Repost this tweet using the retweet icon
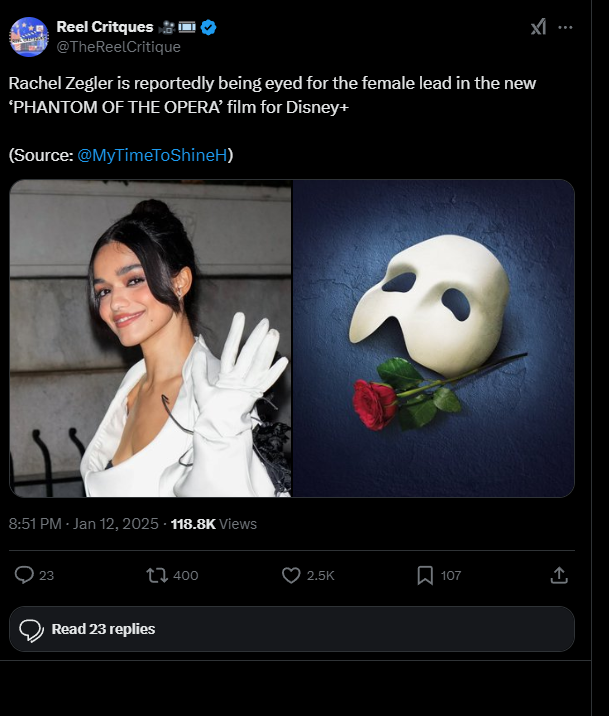Image resolution: width=609 pixels, height=716 pixels. [157, 575]
